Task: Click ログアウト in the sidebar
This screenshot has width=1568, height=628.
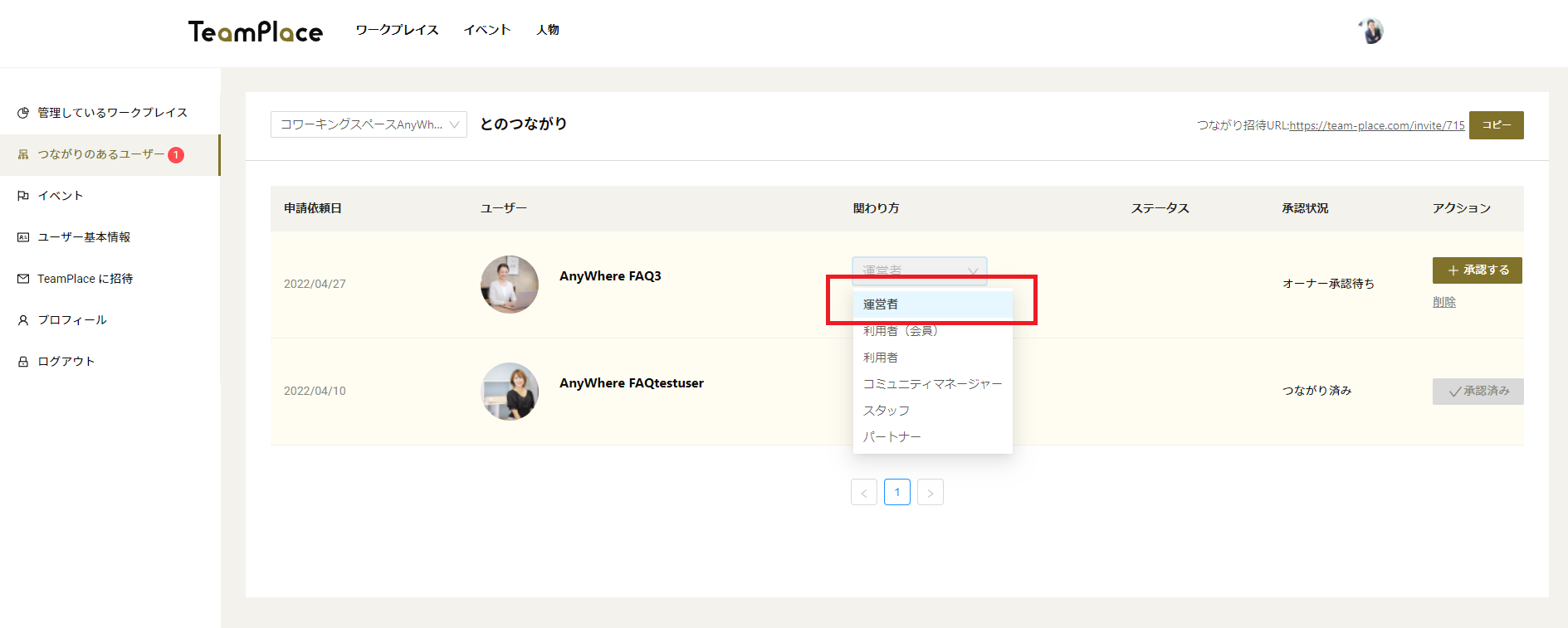Action: [x=66, y=362]
